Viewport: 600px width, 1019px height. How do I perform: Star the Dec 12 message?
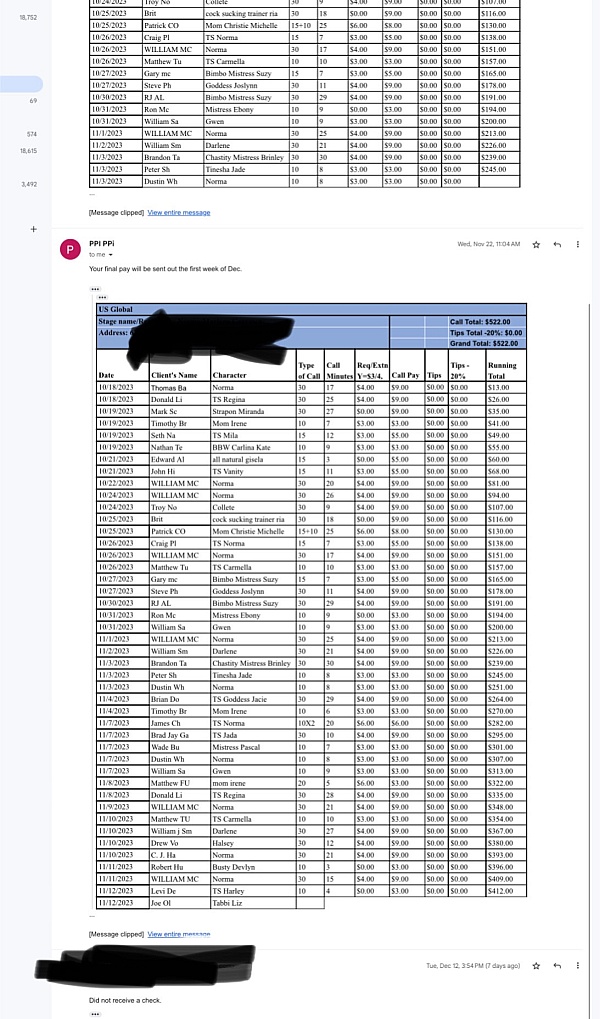536,966
